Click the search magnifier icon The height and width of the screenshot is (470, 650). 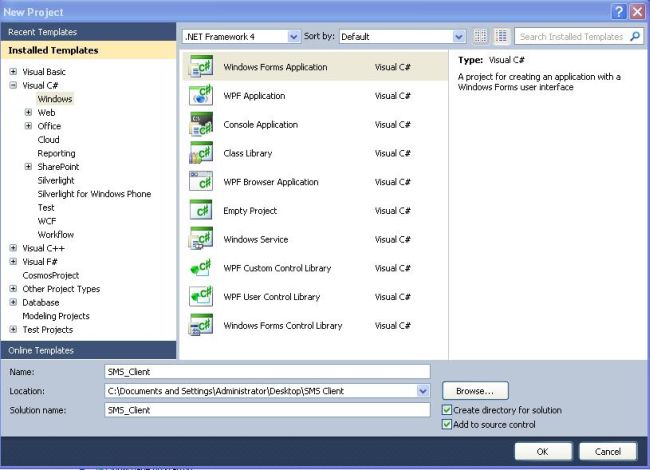(634, 36)
